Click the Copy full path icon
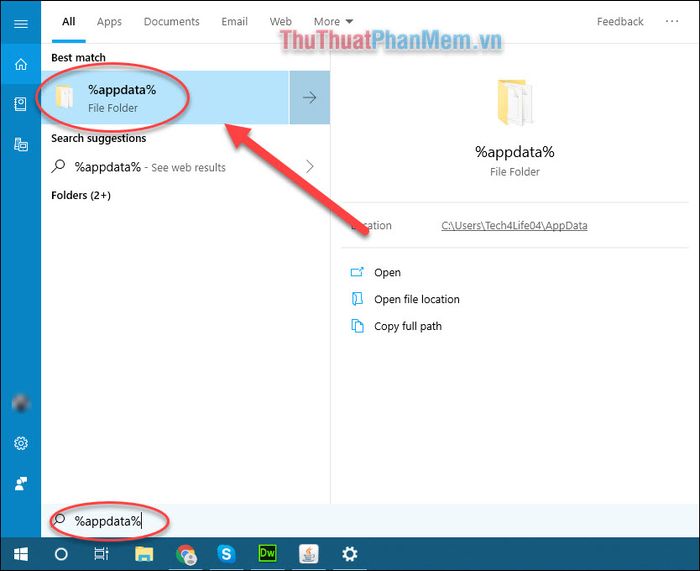Viewport: 700px width, 571px height. pyautogui.click(x=357, y=326)
